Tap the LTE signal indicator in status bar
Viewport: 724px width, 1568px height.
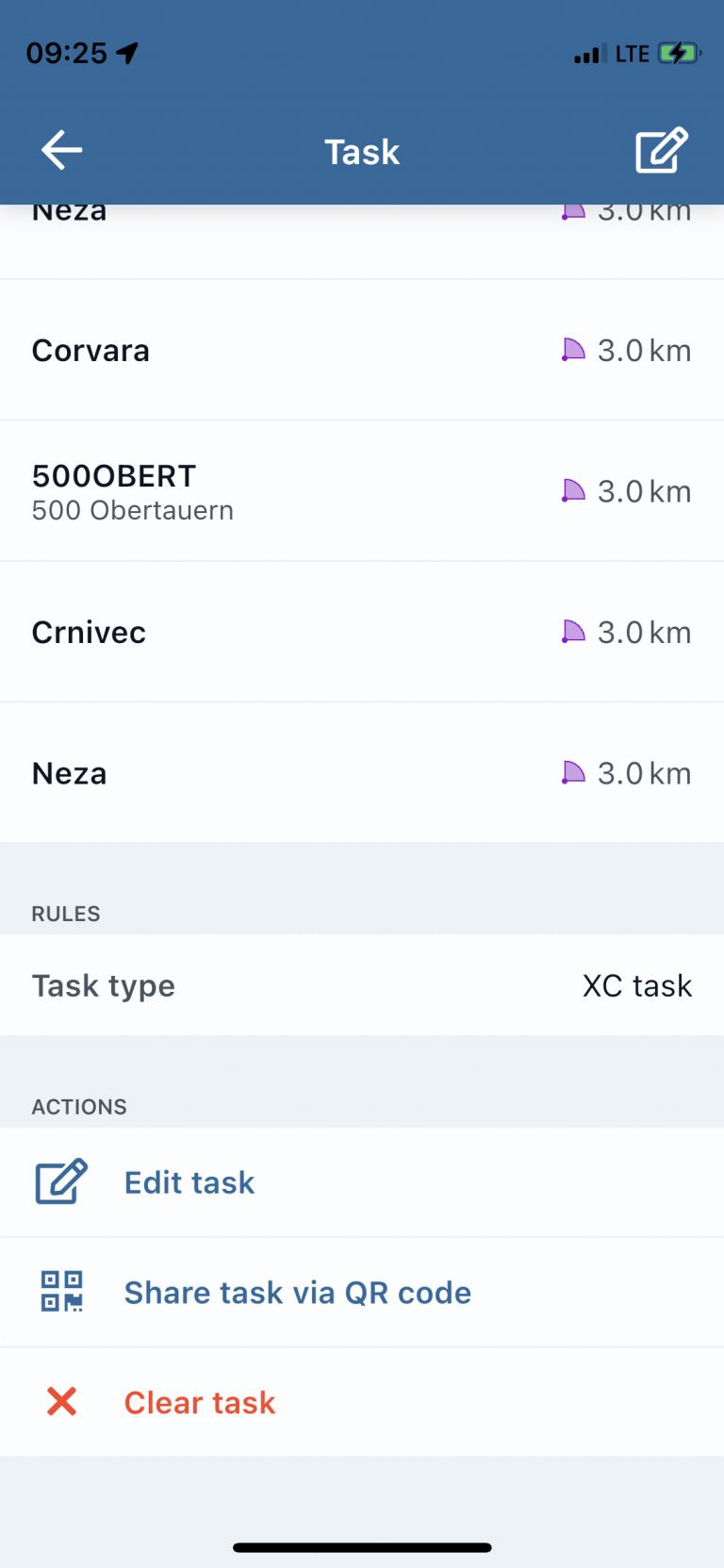pyautogui.click(x=632, y=54)
